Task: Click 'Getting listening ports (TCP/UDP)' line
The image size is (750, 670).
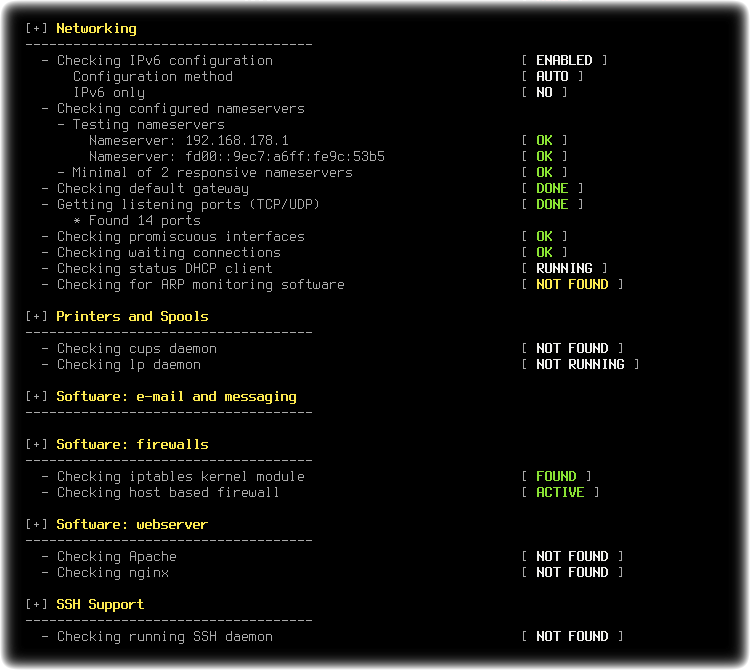Action: coord(188,205)
